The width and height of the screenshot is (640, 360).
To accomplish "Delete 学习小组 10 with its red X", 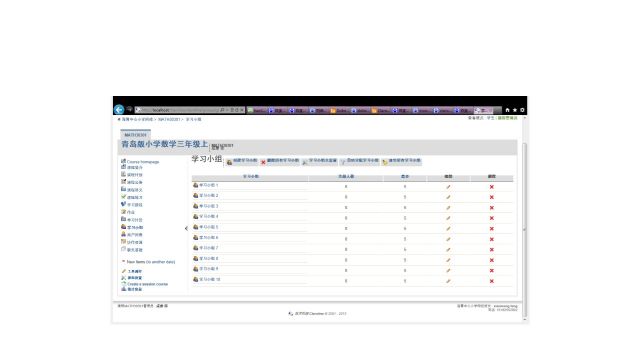I will (x=491, y=281).
